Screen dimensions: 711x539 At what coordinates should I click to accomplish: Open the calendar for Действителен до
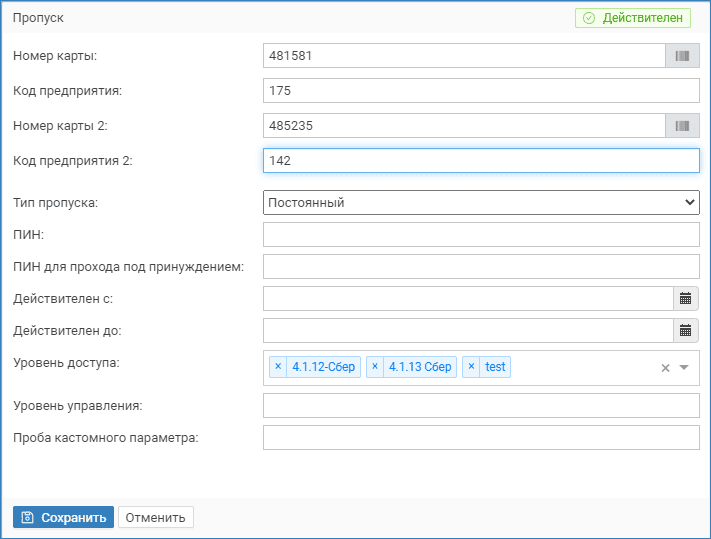click(x=685, y=330)
